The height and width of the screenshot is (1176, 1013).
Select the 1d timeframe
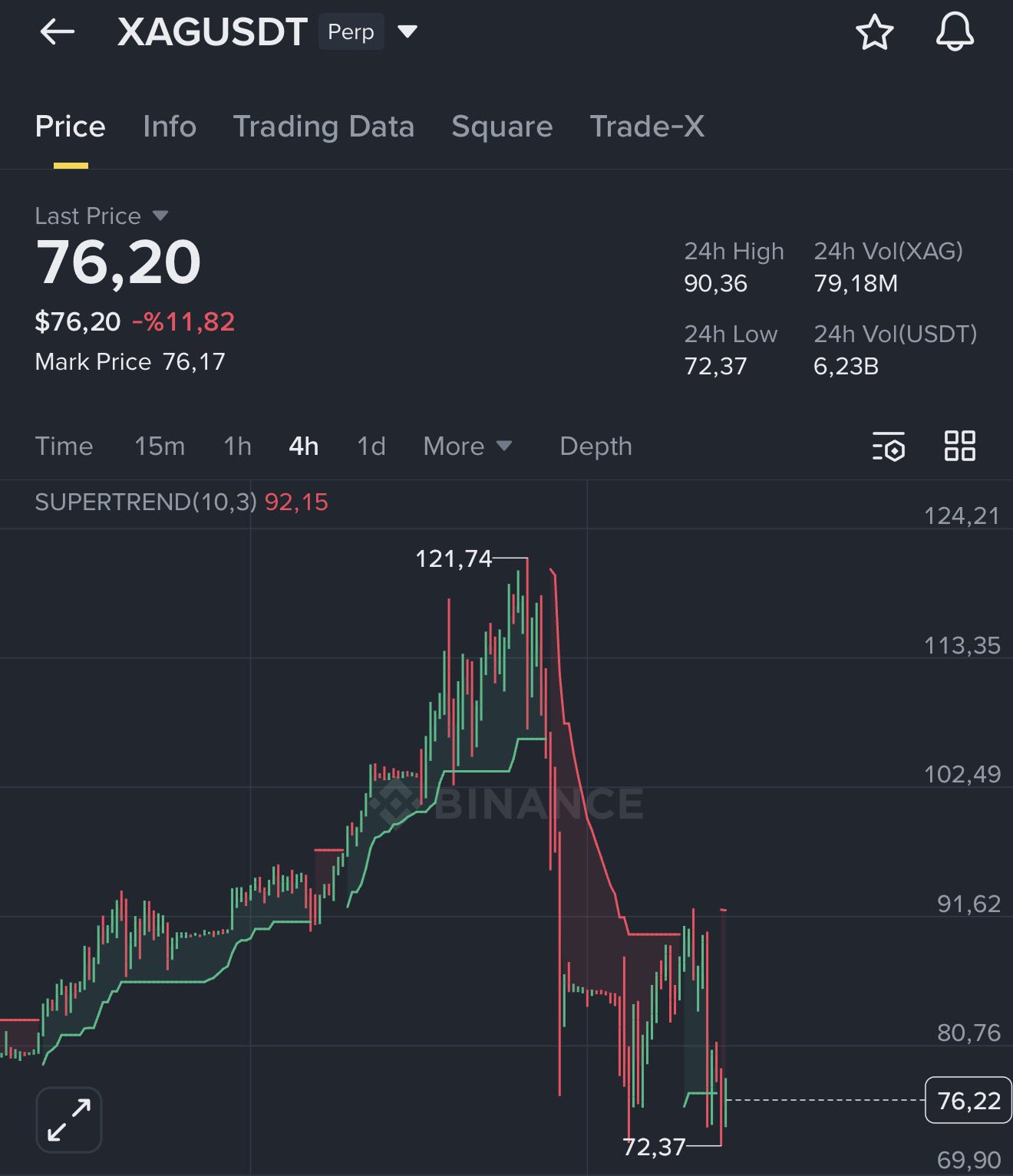(x=371, y=446)
